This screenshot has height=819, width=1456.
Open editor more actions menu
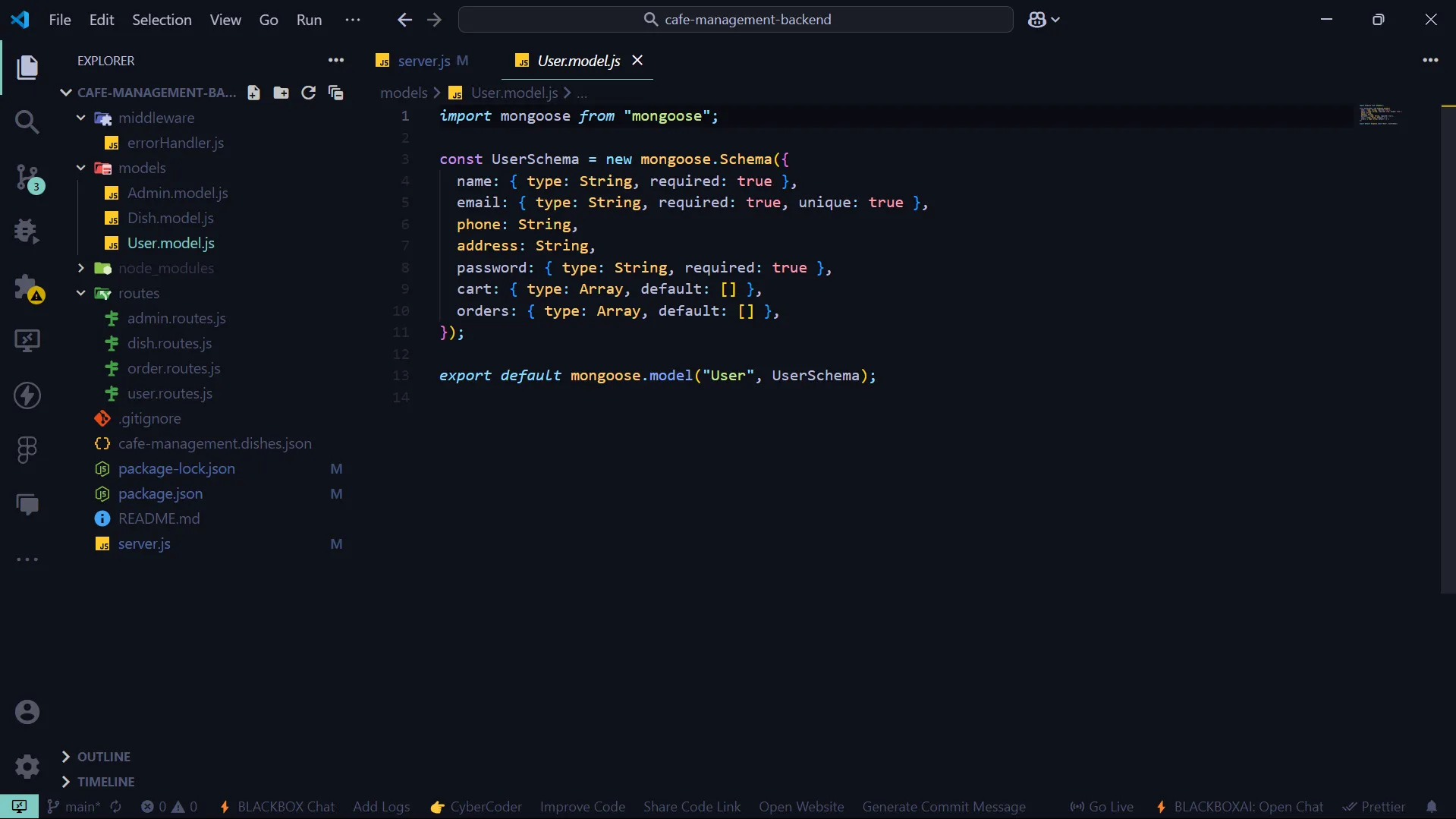pyautogui.click(x=1430, y=60)
